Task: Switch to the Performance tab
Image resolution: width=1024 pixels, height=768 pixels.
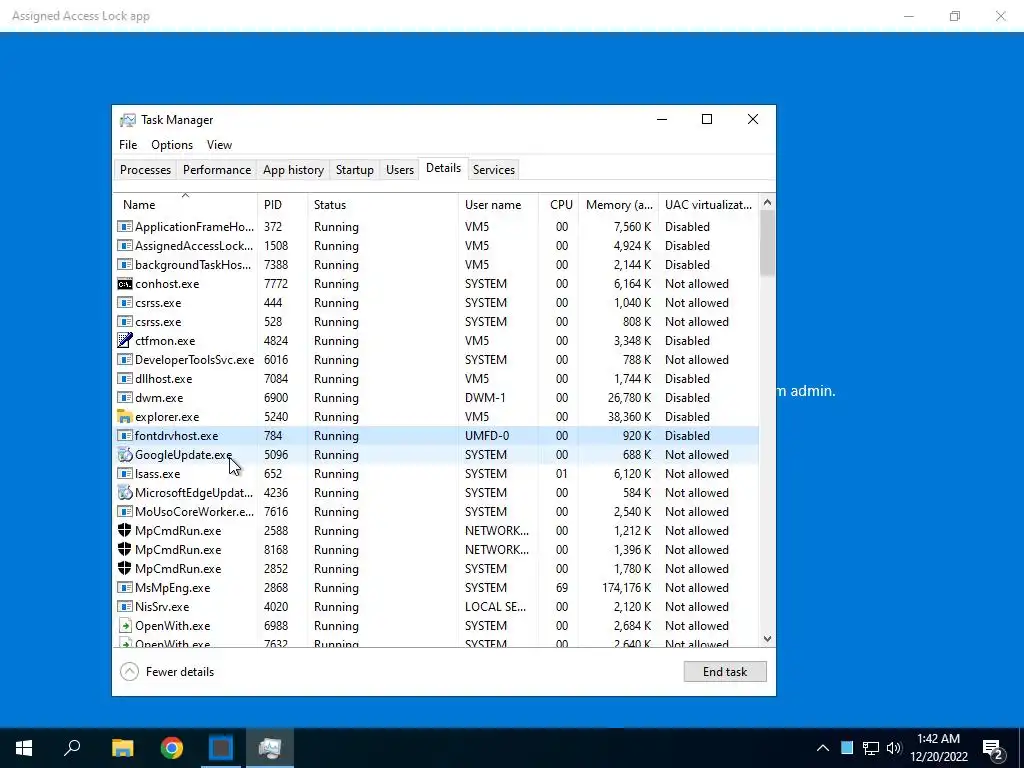Action: point(217,170)
